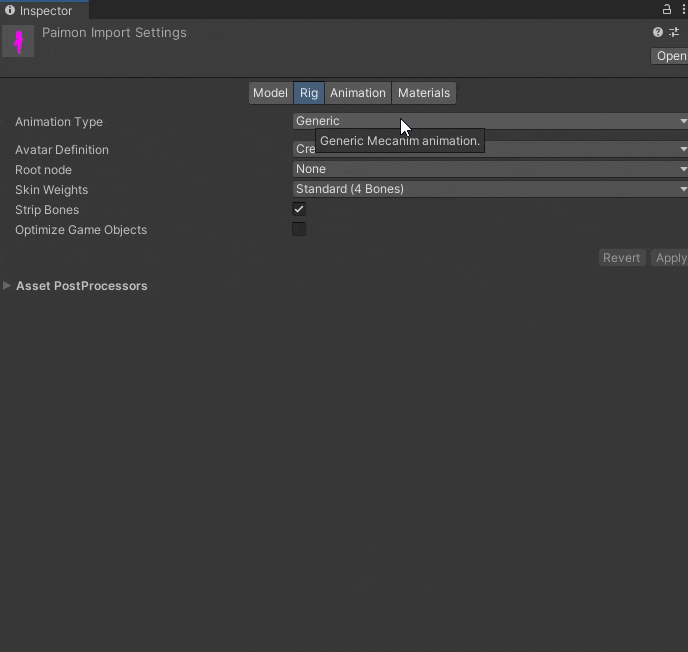Click the Revert button
Image resolution: width=688 pixels, height=652 pixels.
[621, 258]
